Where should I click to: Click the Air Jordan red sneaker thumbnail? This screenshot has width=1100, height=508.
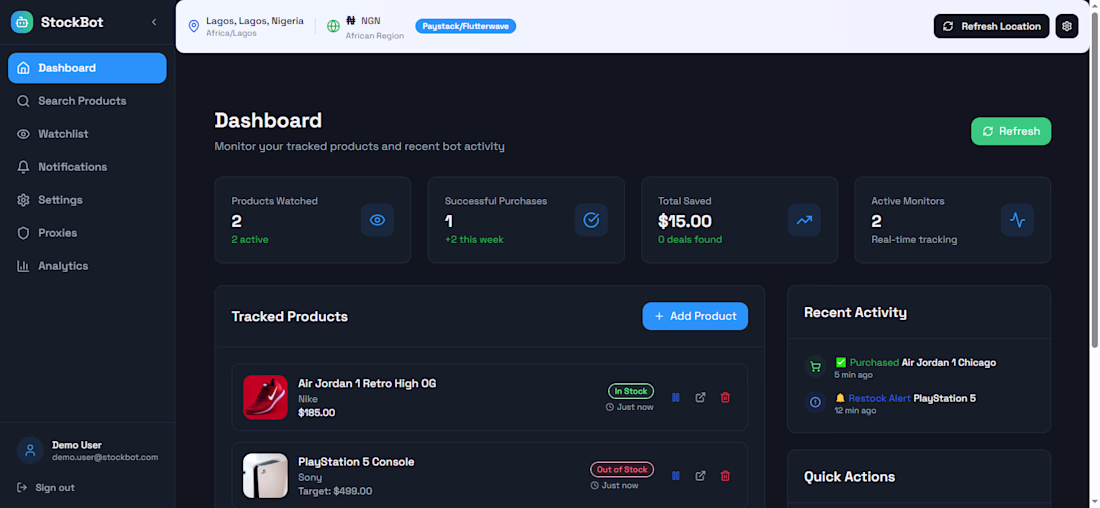[x=265, y=397]
